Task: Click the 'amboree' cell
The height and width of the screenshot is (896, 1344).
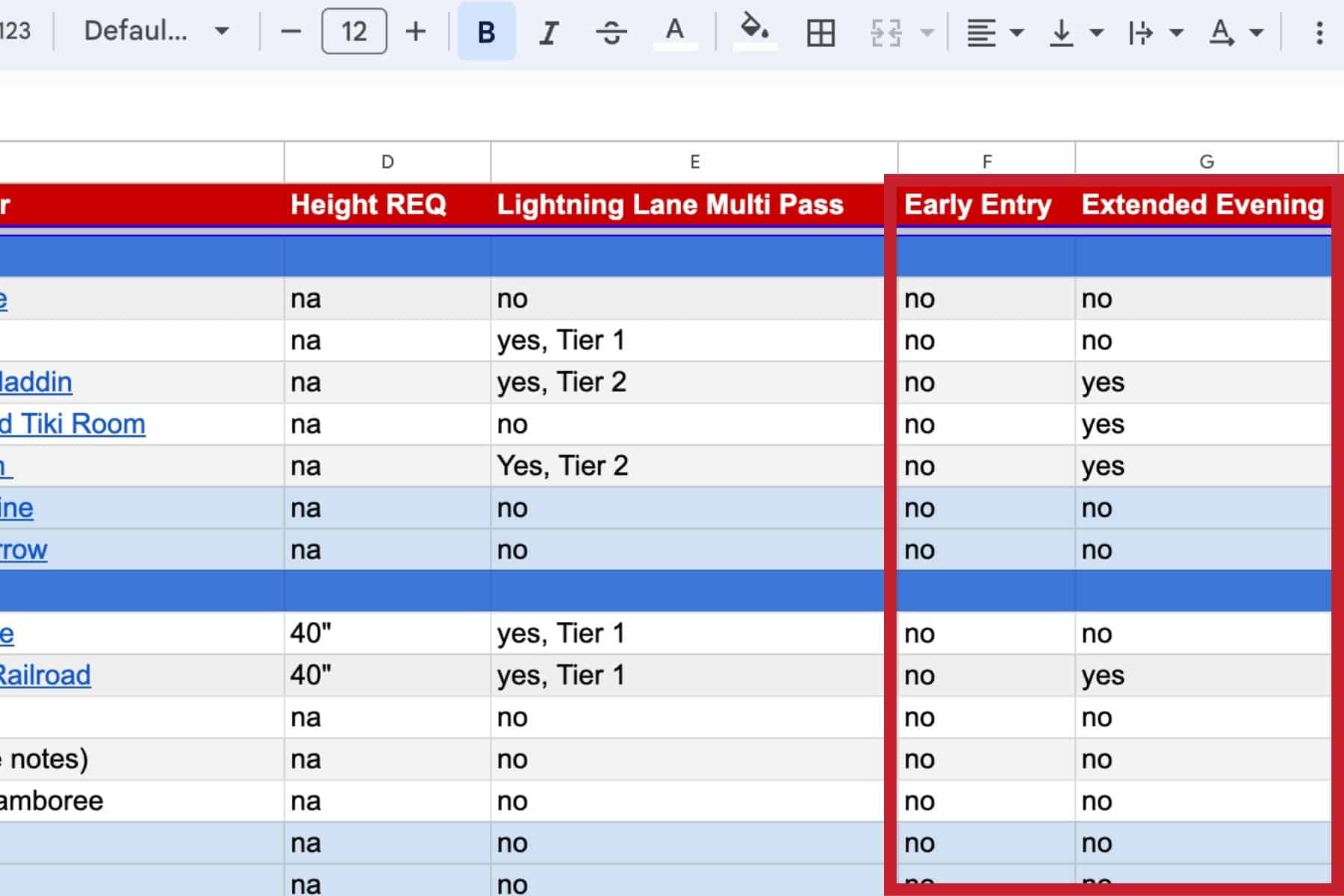Action: click(x=142, y=801)
